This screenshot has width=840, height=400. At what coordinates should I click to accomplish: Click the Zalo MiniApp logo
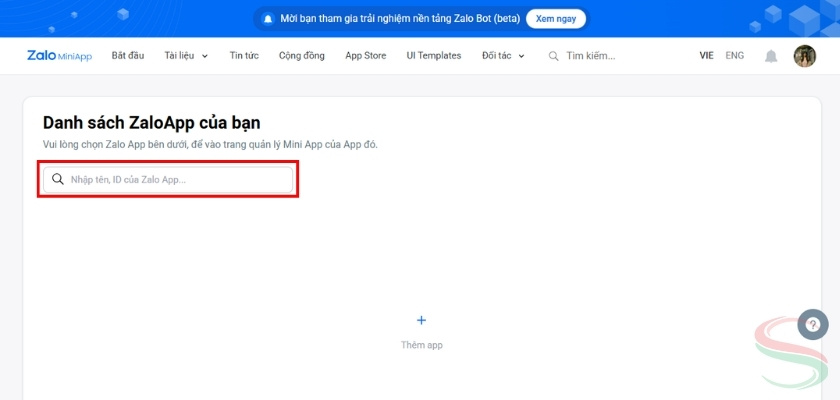tap(59, 56)
